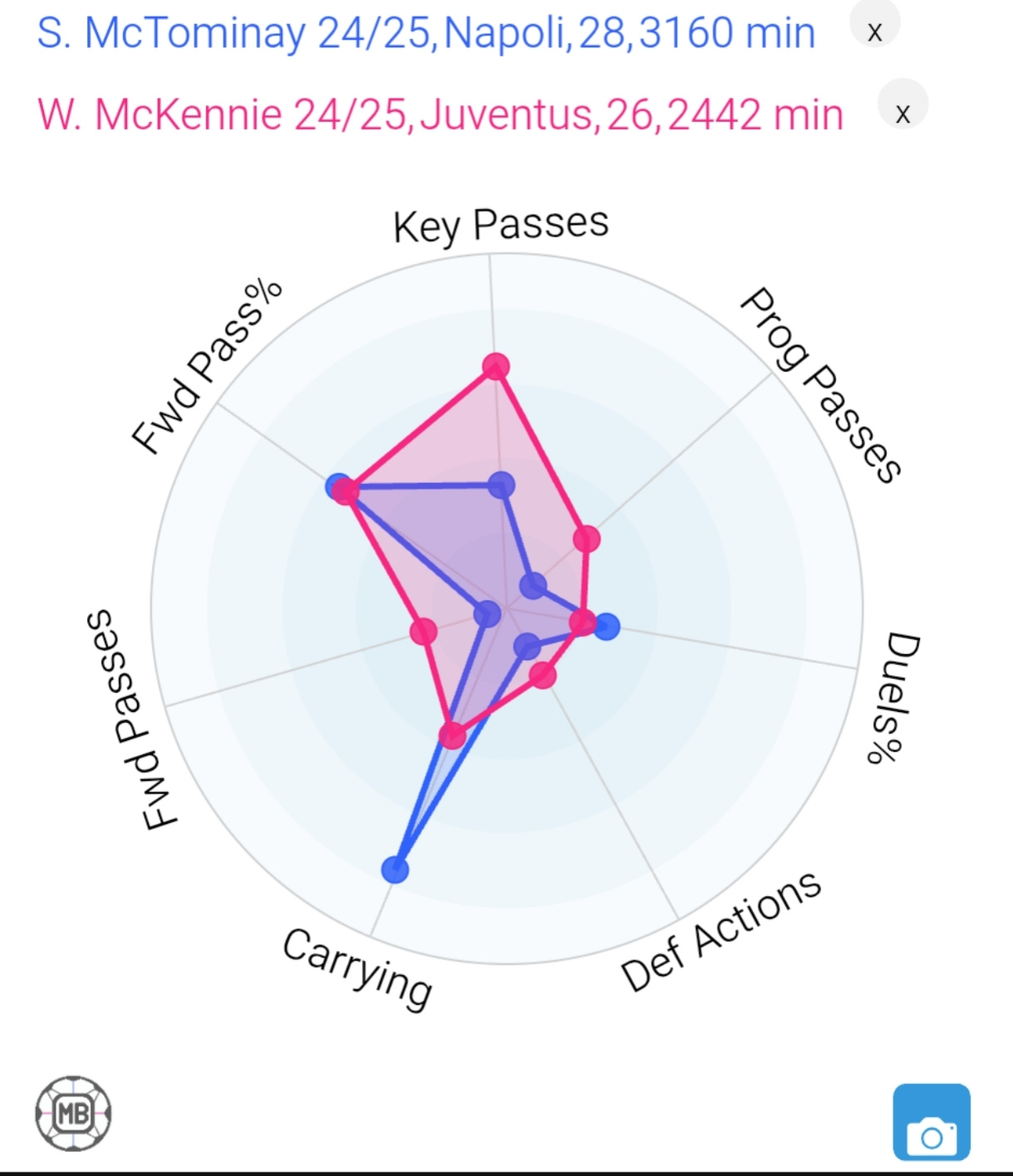Remove W. McKennie with the x button
Screen dimensions: 1013x1176
click(903, 113)
